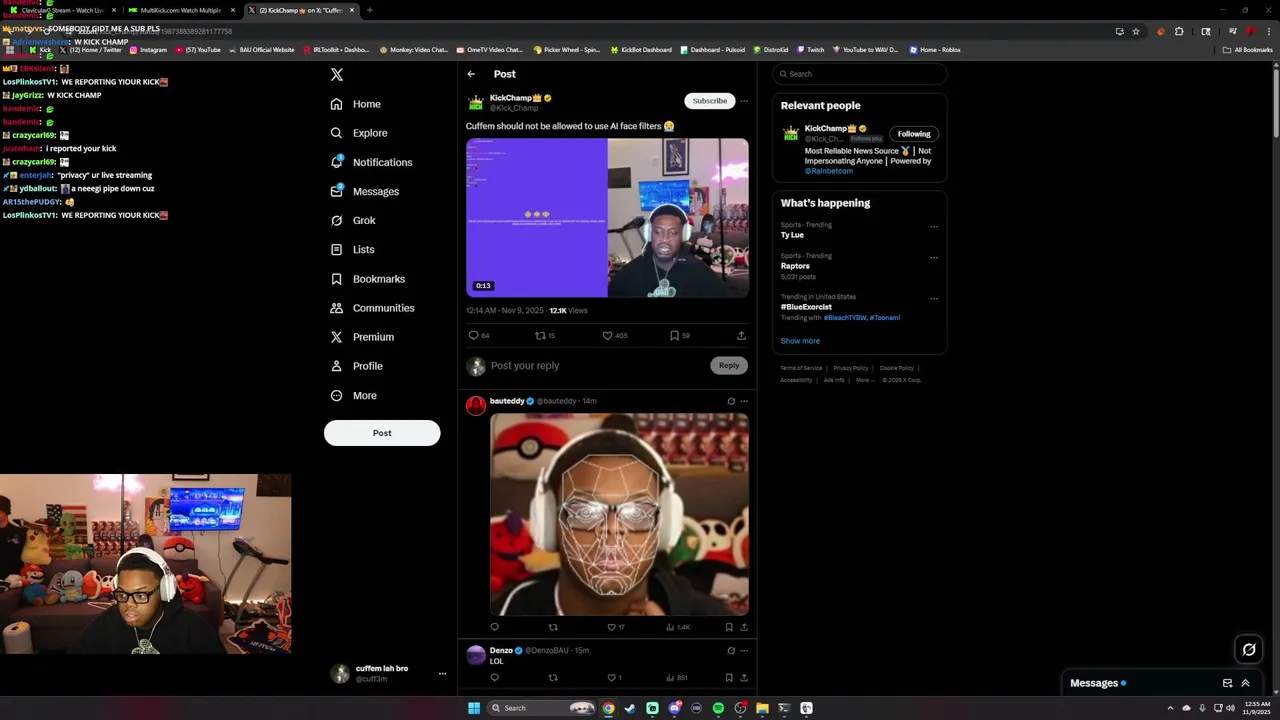Screen dimensions: 1280x720
Task: Open Spotify from the taskbar
Action: (718, 708)
